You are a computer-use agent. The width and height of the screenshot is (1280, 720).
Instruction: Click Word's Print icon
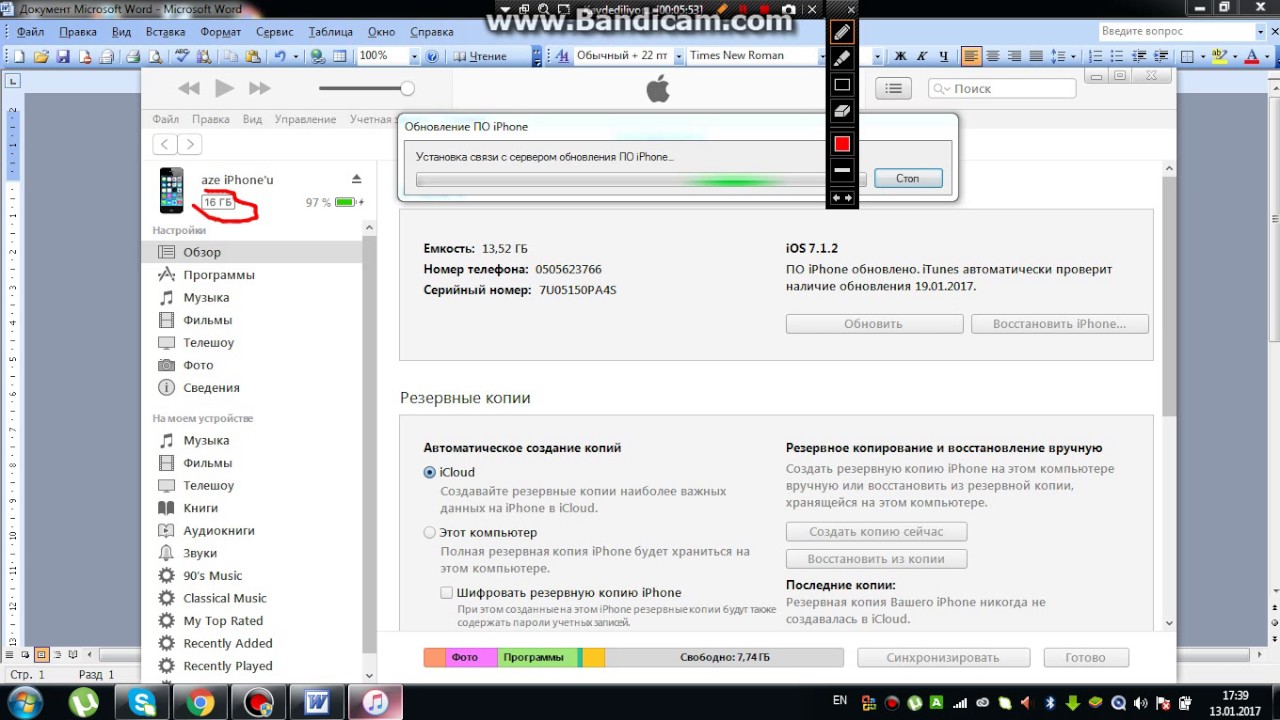pyautogui.click(x=132, y=56)
